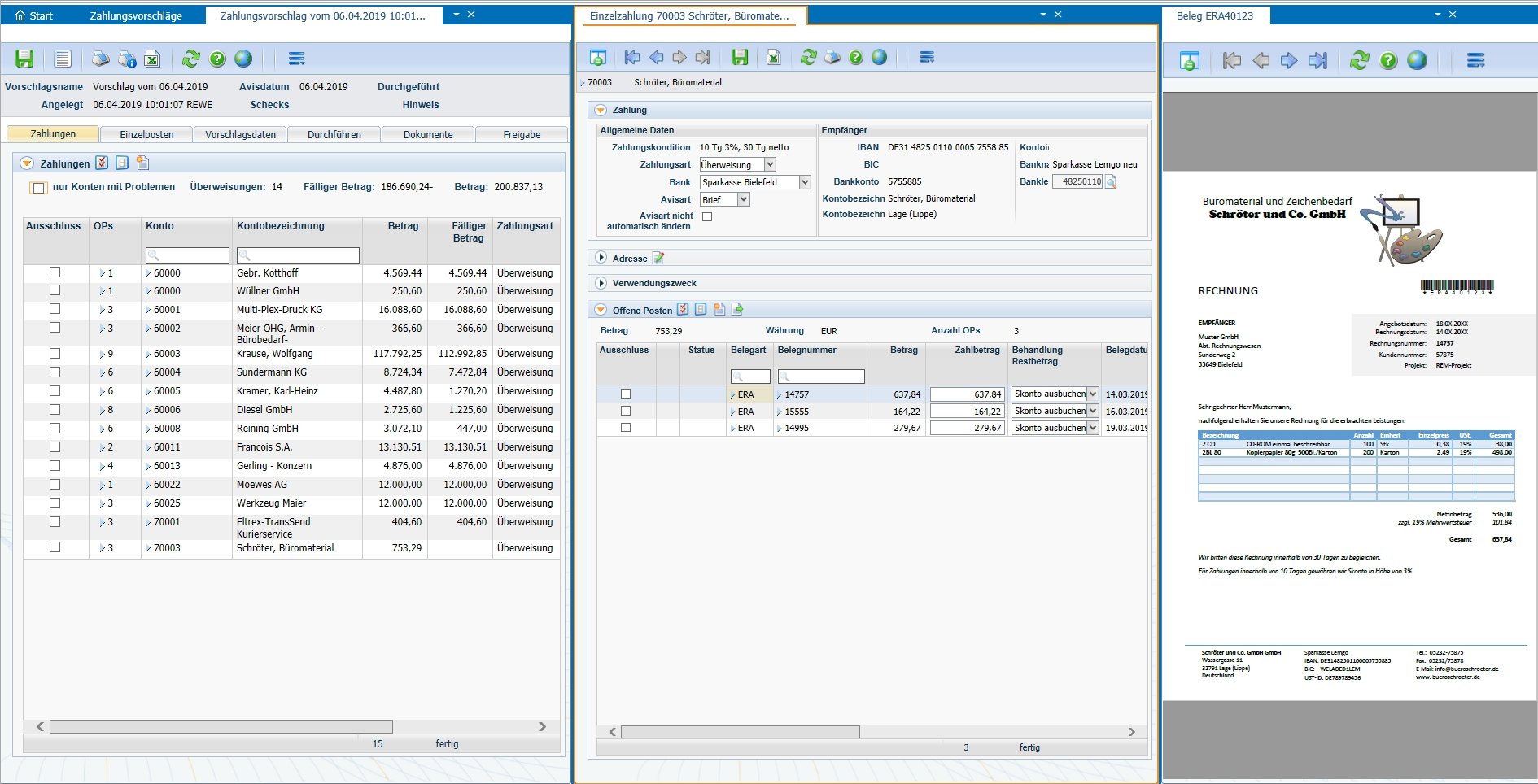Open account 60003 Krause, Wolfgang
The height and width of the screenshot is (784, 1538).
pyautogui.click(x=167, y=354)
